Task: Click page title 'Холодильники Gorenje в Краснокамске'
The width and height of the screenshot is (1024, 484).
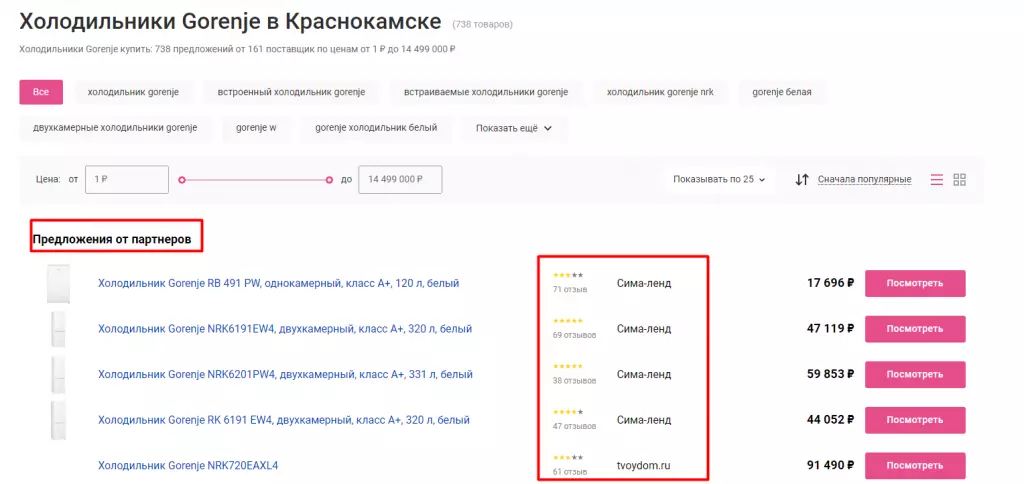Action: click(x=231, y=22)
